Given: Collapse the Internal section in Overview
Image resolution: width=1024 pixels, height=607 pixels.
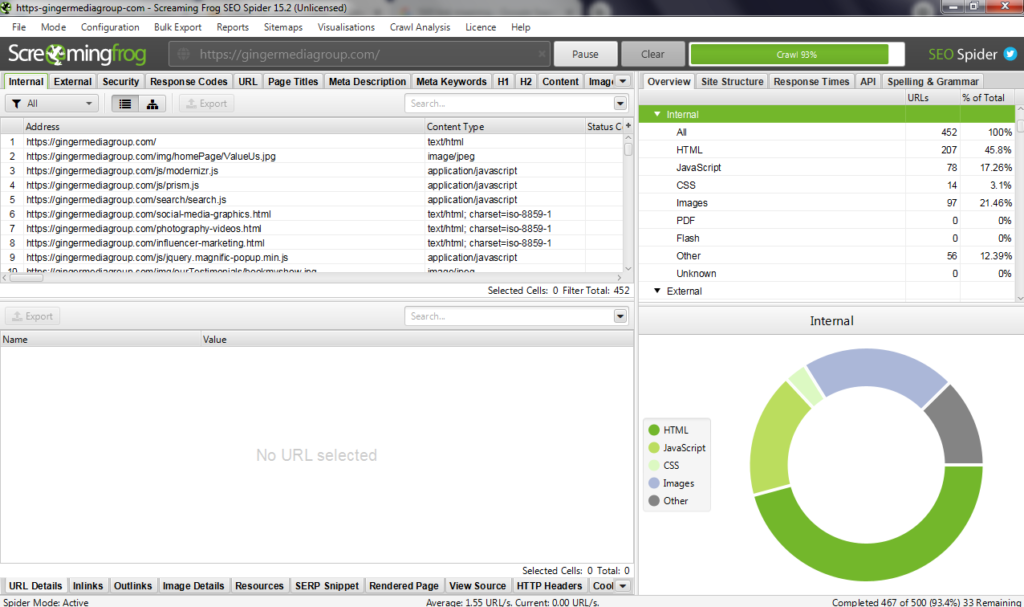Looking at the screenshot, I should 657,114.
